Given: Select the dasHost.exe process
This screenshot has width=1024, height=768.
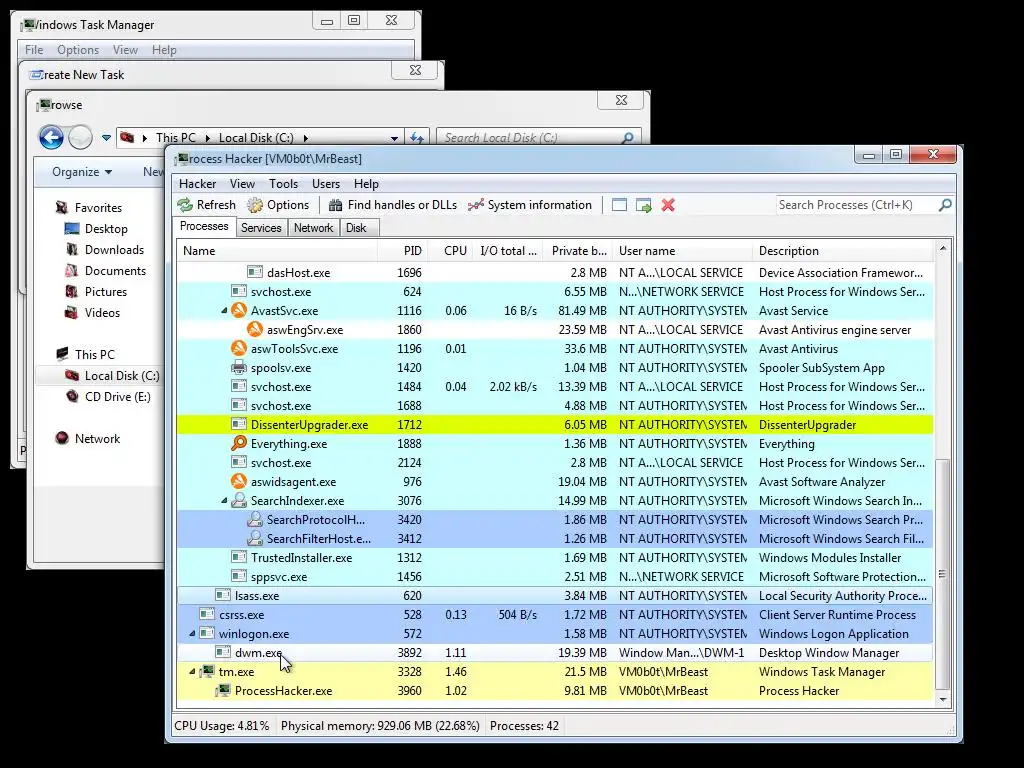Looking at the screenshot, I should tap(554, 272).
